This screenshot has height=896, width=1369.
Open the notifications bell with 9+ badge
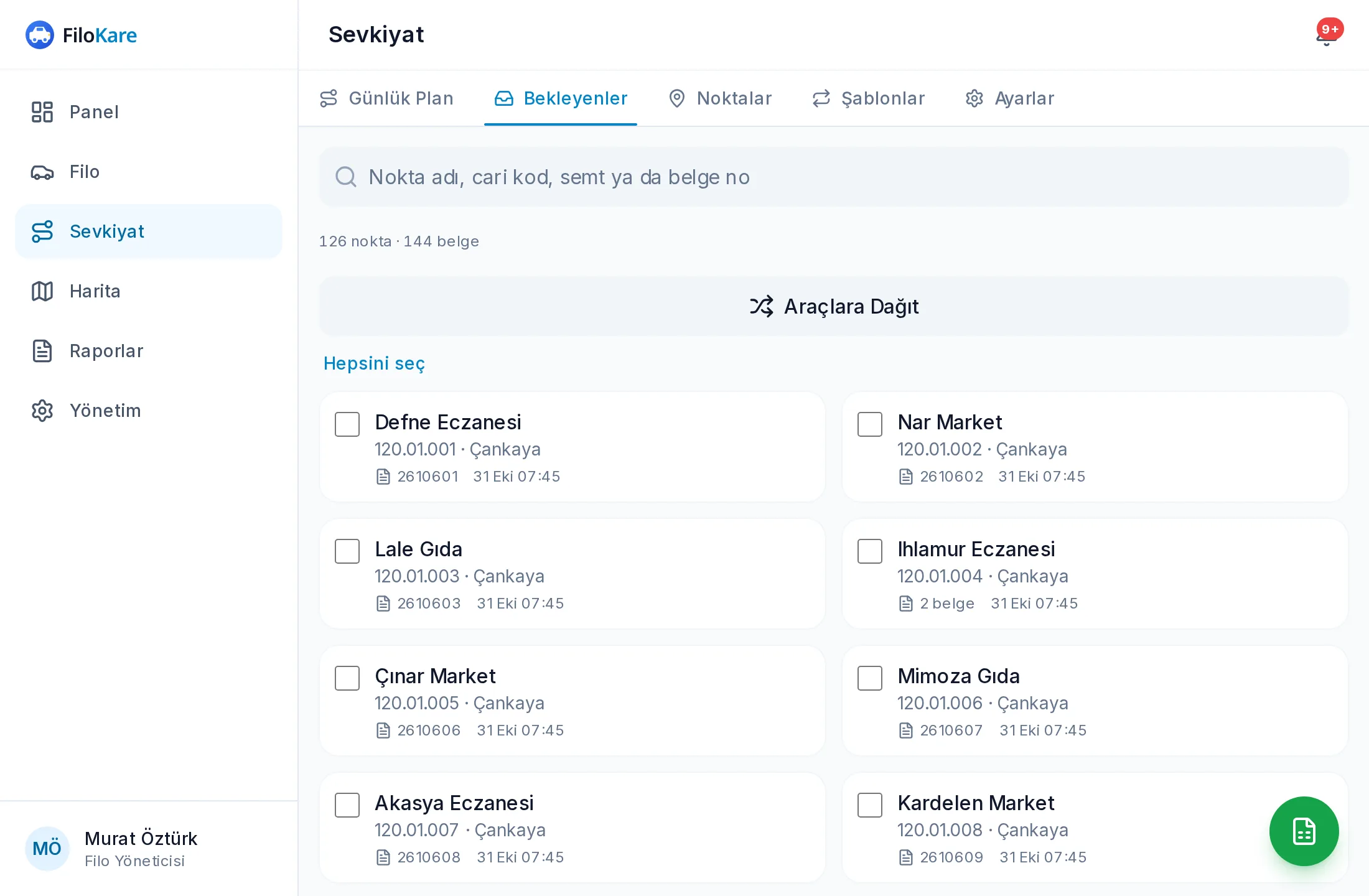(x=1327, y=35)
